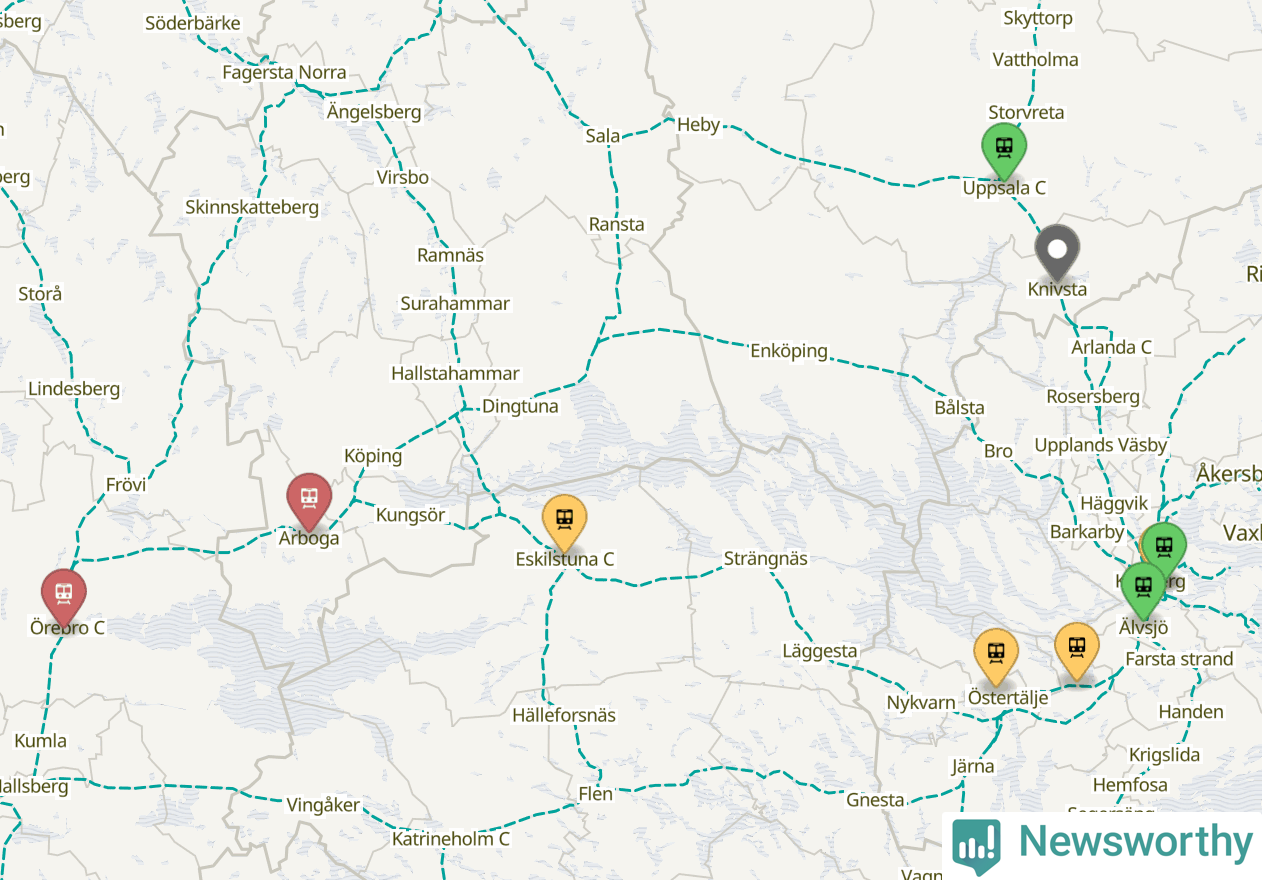The width and height of the screenshot is (1262, 880).
Task: Open the yellow Östertälje train marker
Action: pos(996,655)
